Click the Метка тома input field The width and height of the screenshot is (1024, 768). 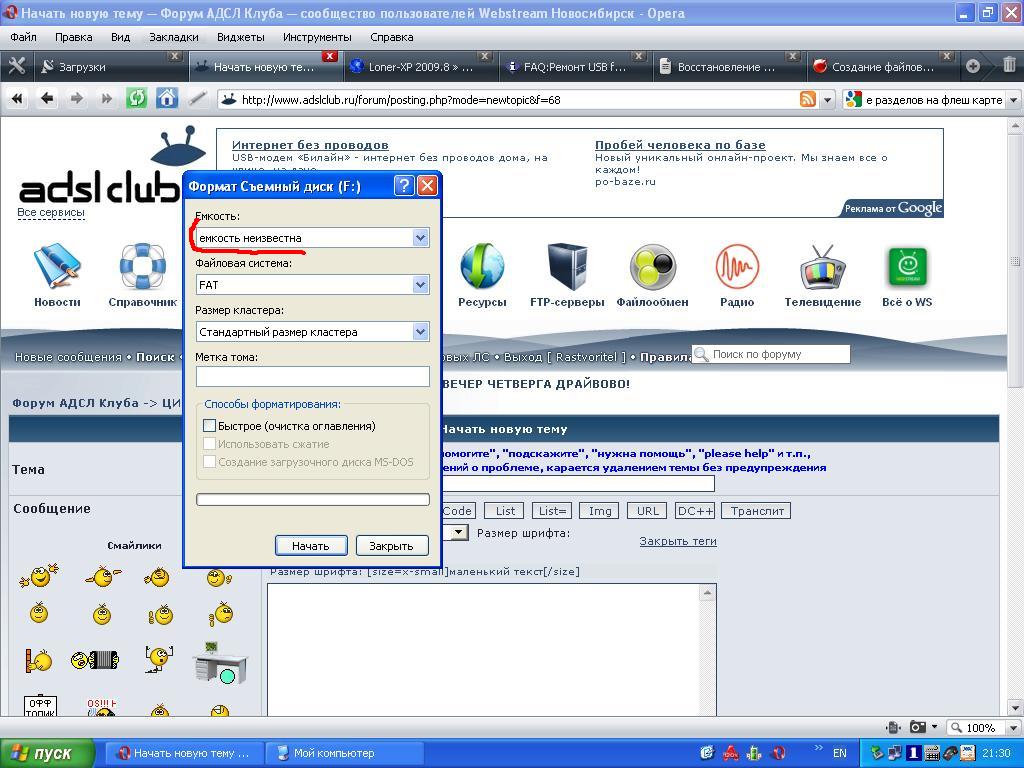point(312,376)
